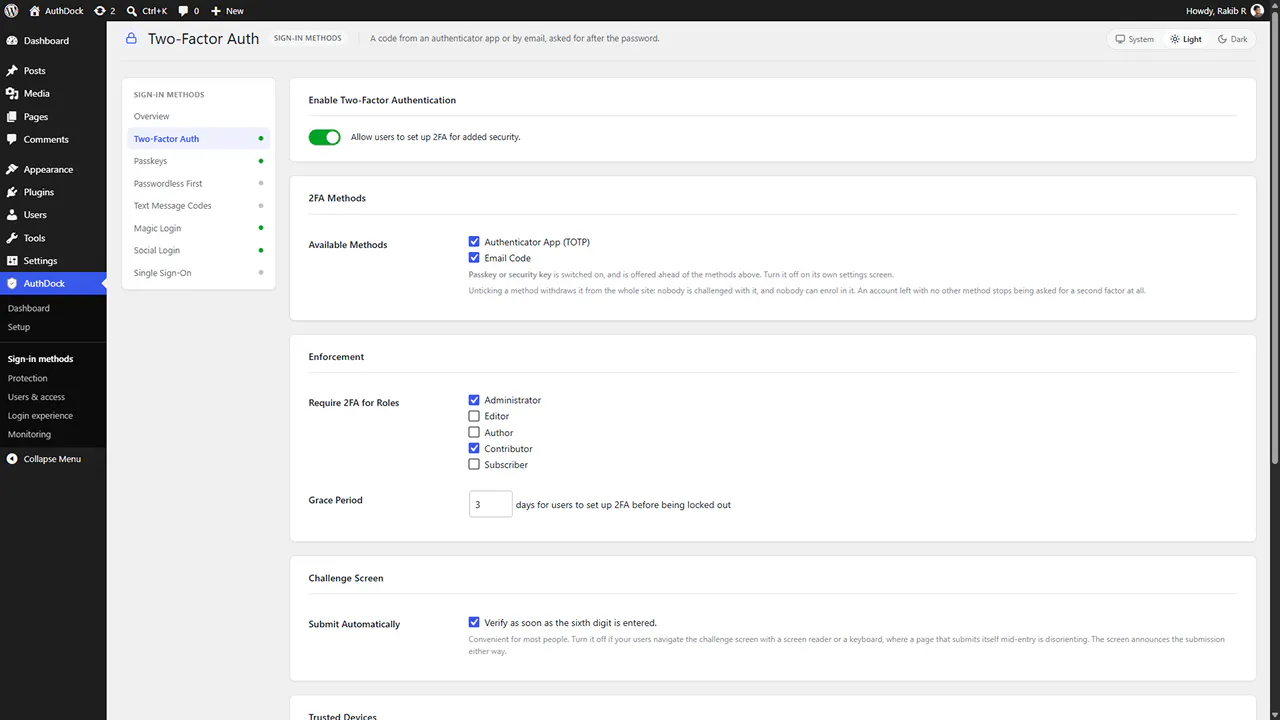Click the AuthDock shield icon in sidebar
Screen dimensions: 1280x720
pos(12,284)
